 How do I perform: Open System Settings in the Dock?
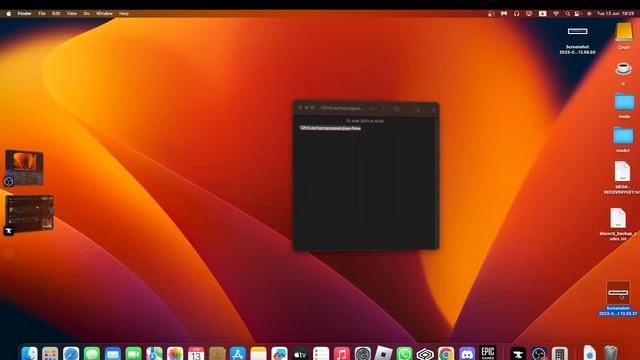click(x=362, y=353)
